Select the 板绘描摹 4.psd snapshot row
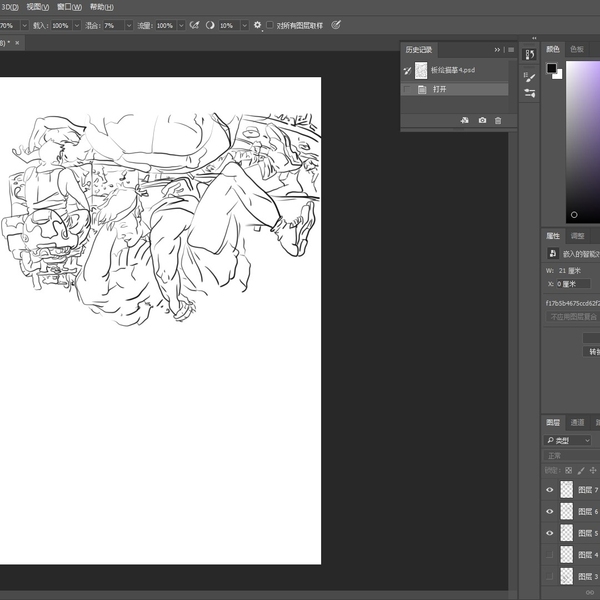Image resolution: width=600 pixels, height=600 pixels. click(x=455, y=70)
